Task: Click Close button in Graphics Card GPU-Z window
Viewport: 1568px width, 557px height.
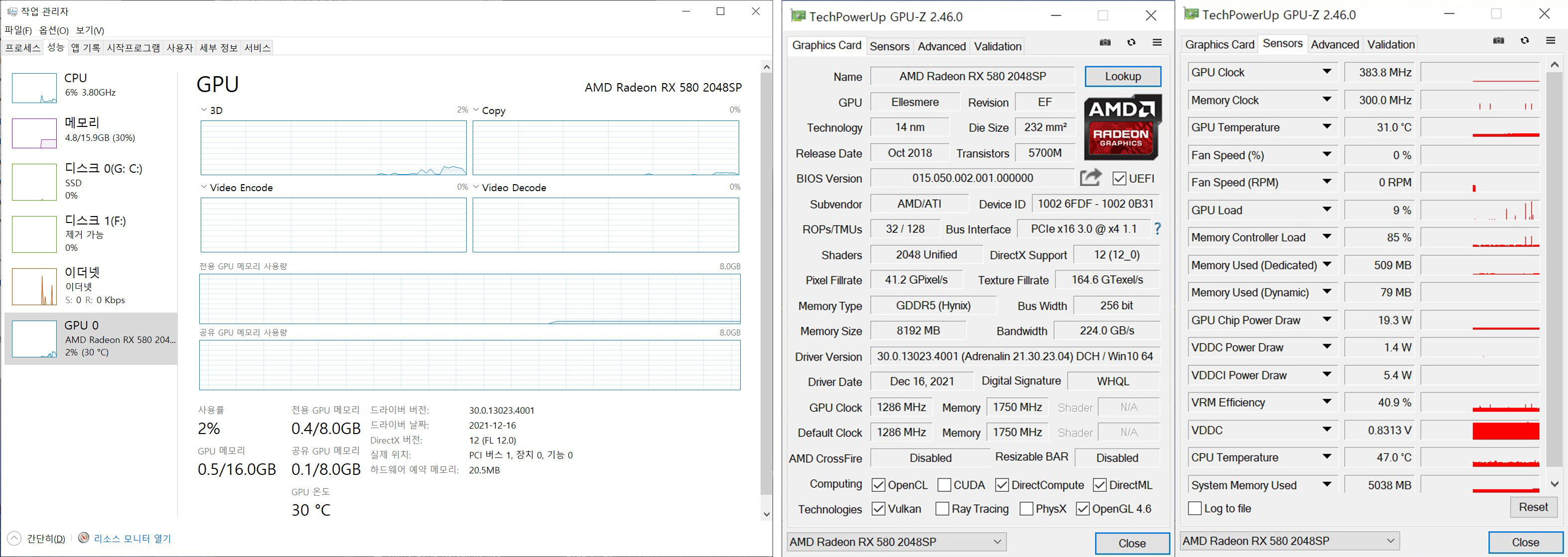Action: (x=1132, y=543)
